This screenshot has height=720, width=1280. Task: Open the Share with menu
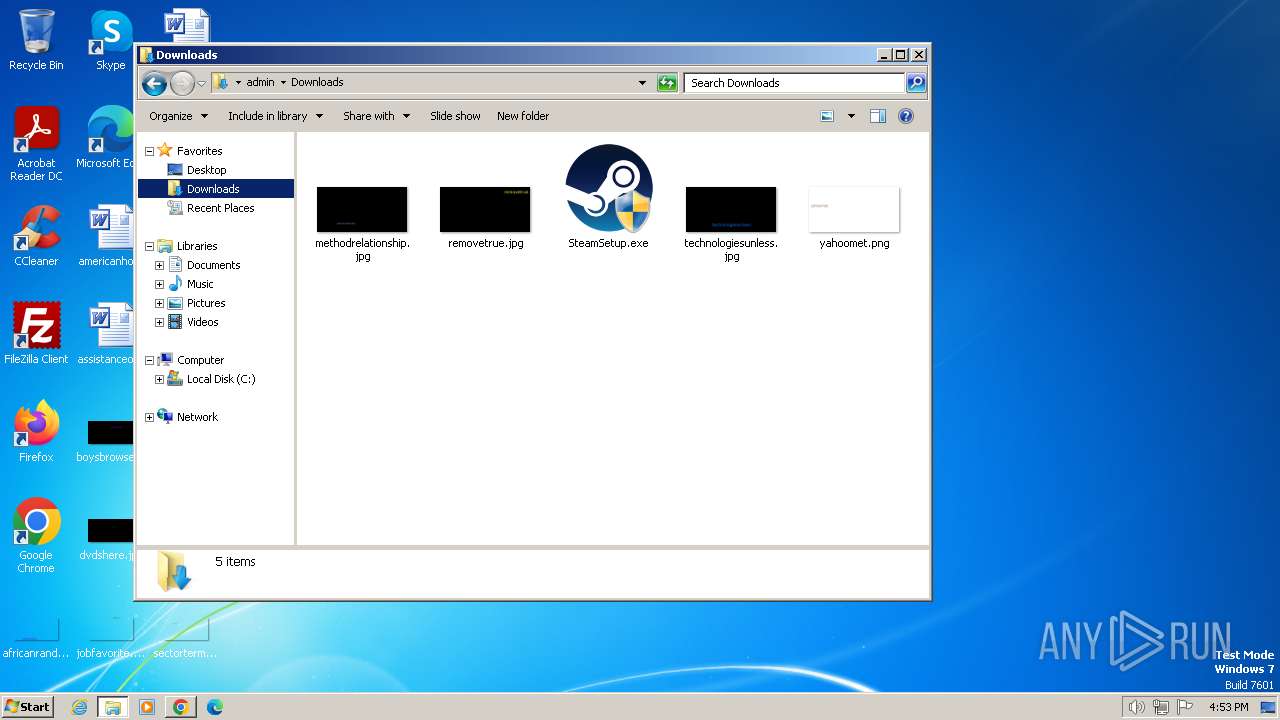point(376,116)
